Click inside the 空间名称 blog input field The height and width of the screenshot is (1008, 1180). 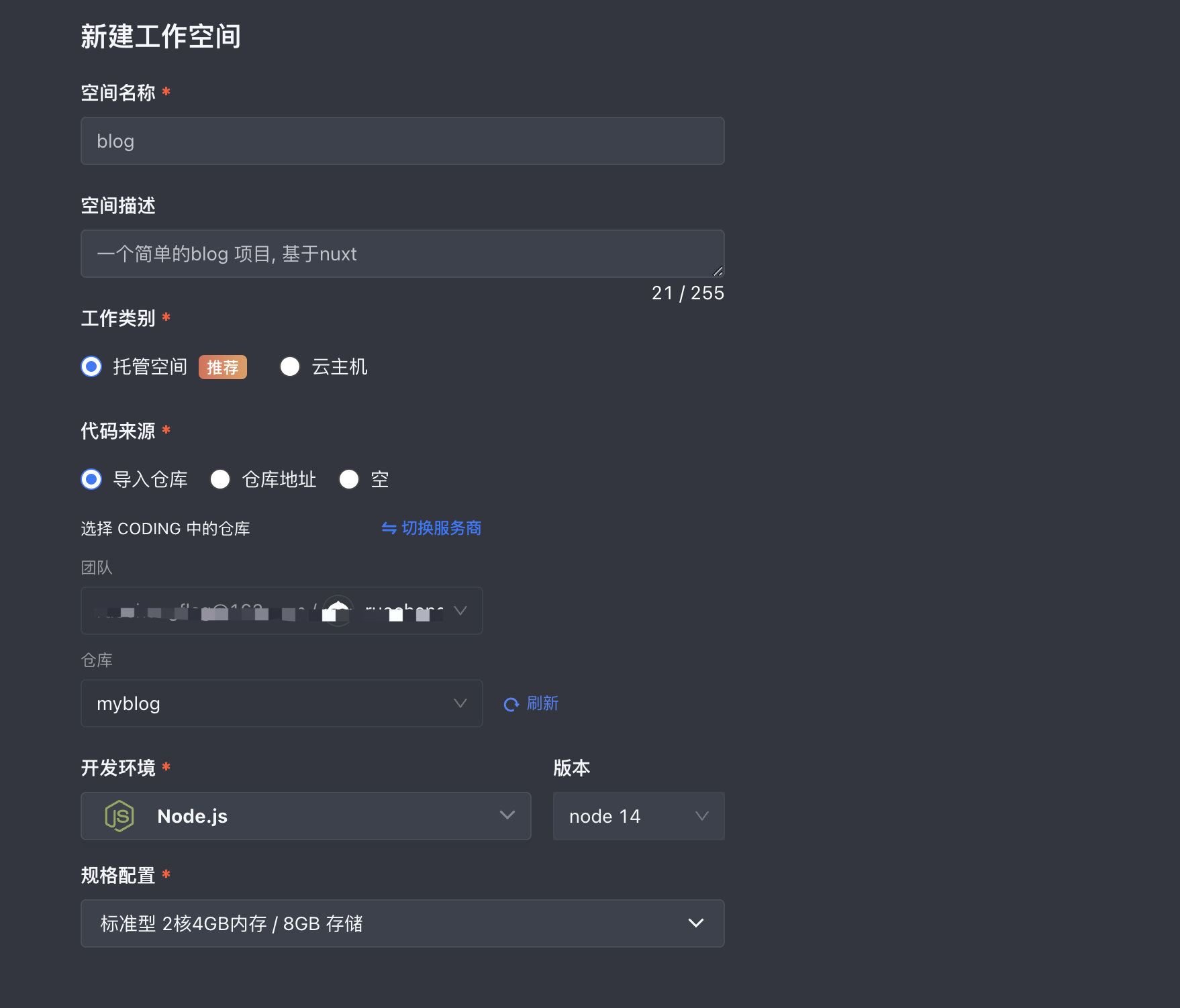(401, 141)
